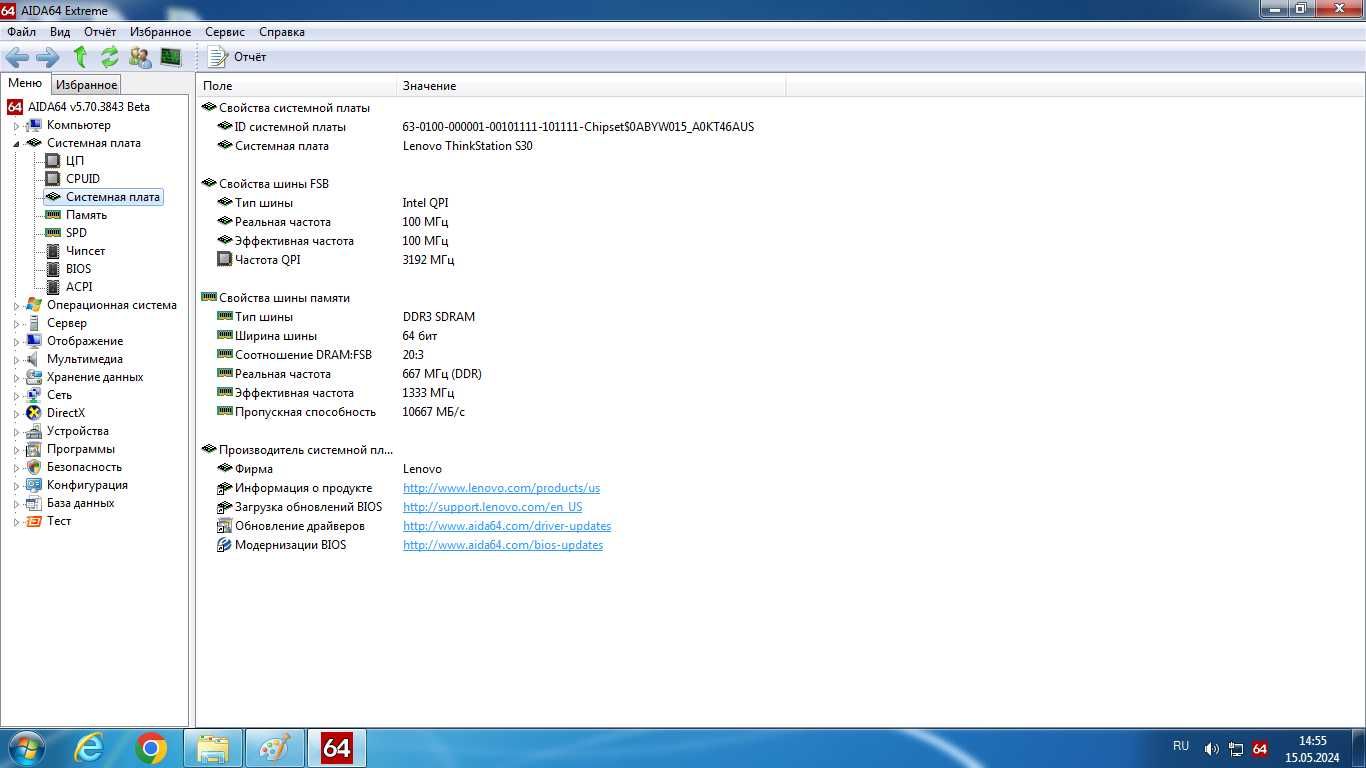
Task: Expand the Сеть tree node
Action: coord(16,396)
